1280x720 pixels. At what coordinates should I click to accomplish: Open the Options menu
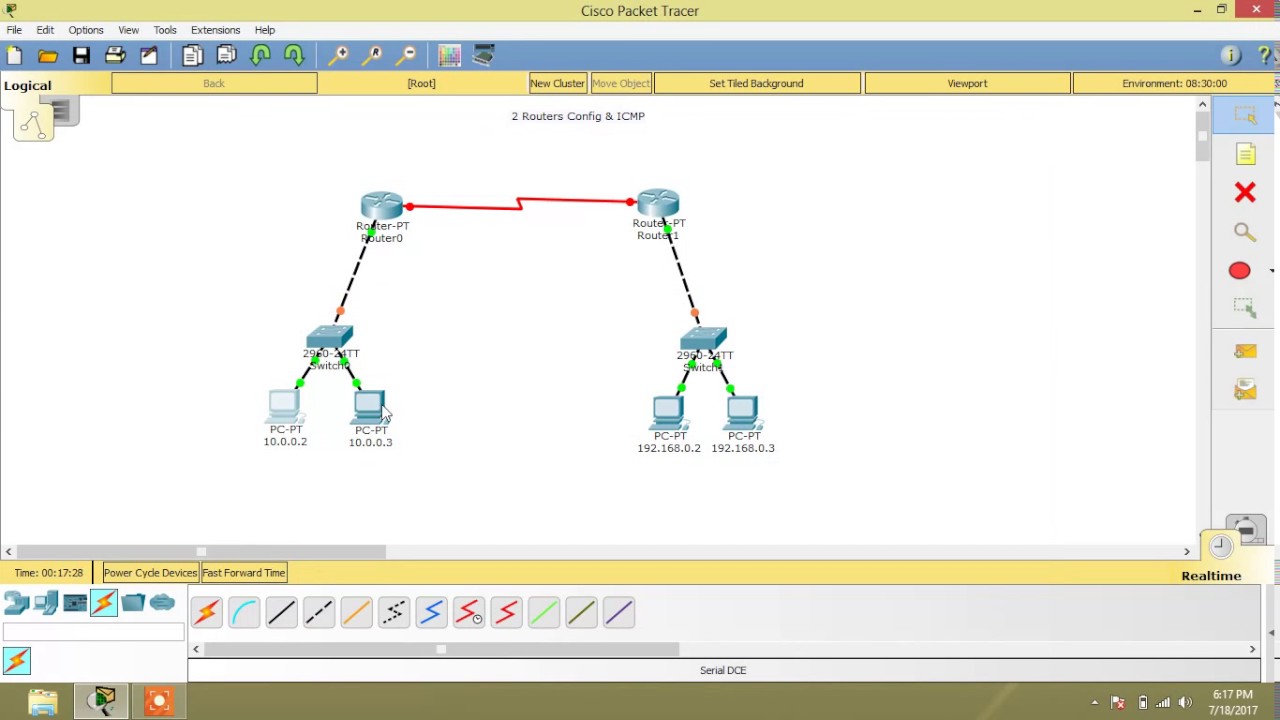tap(86, 30)
